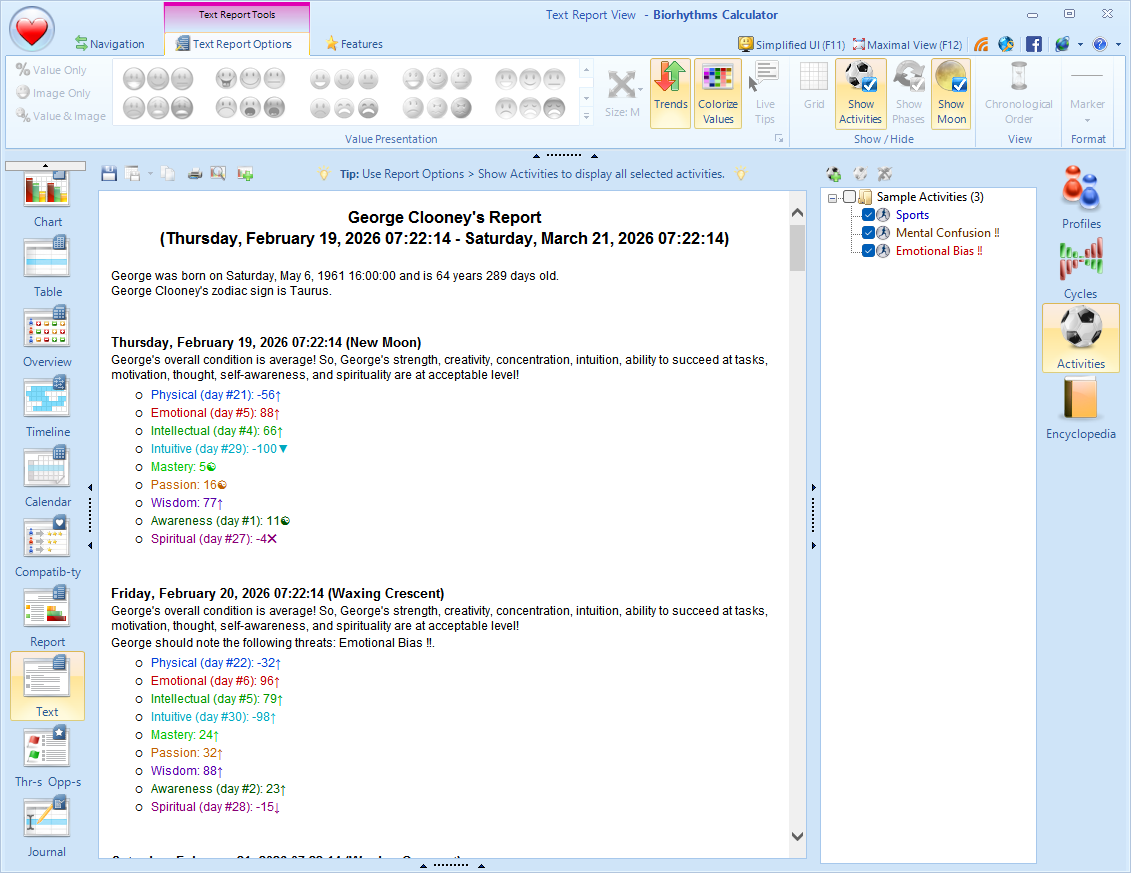
Task: Open the Live Tips tool
Action: pyautogui.click(x=763, y=93)
